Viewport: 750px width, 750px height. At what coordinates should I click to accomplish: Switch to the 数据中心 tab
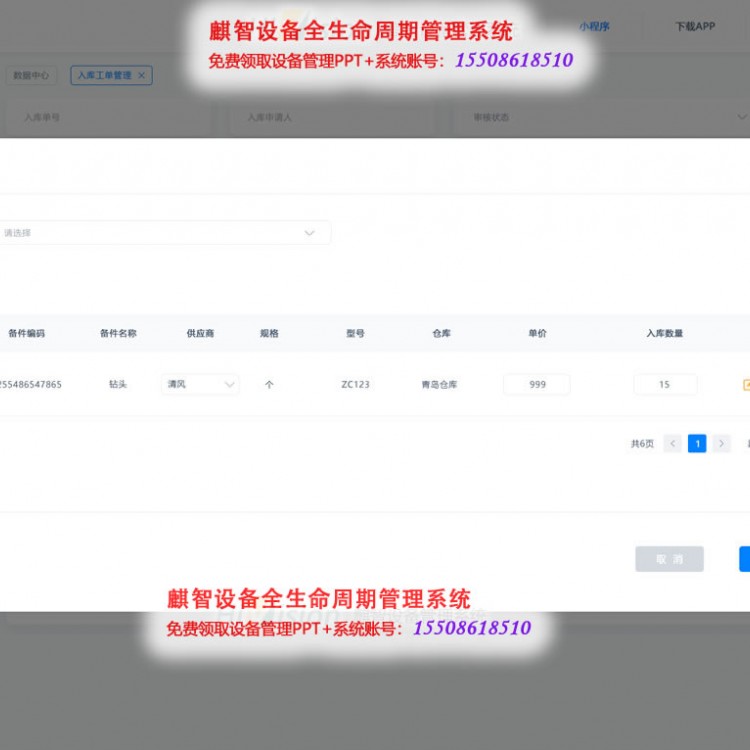[30, 75]
